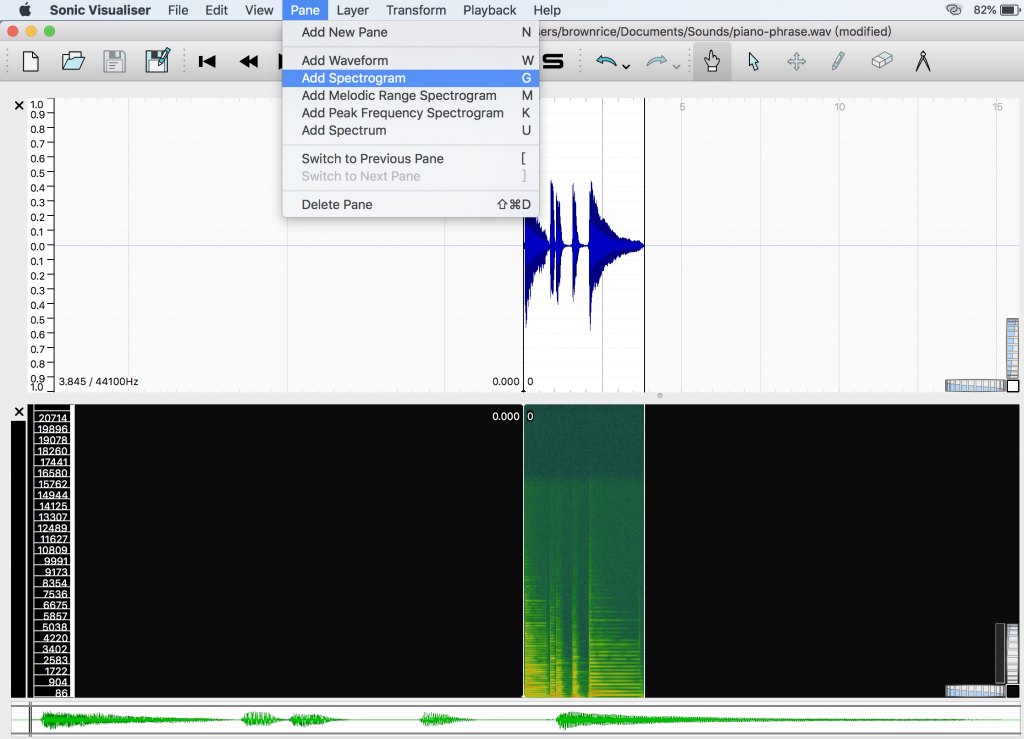Image resolution: width=1024 pixels, height=739 pixels.
Task: Choose Add Spectrogram from Pane menu
Action: tap(411, 78)
